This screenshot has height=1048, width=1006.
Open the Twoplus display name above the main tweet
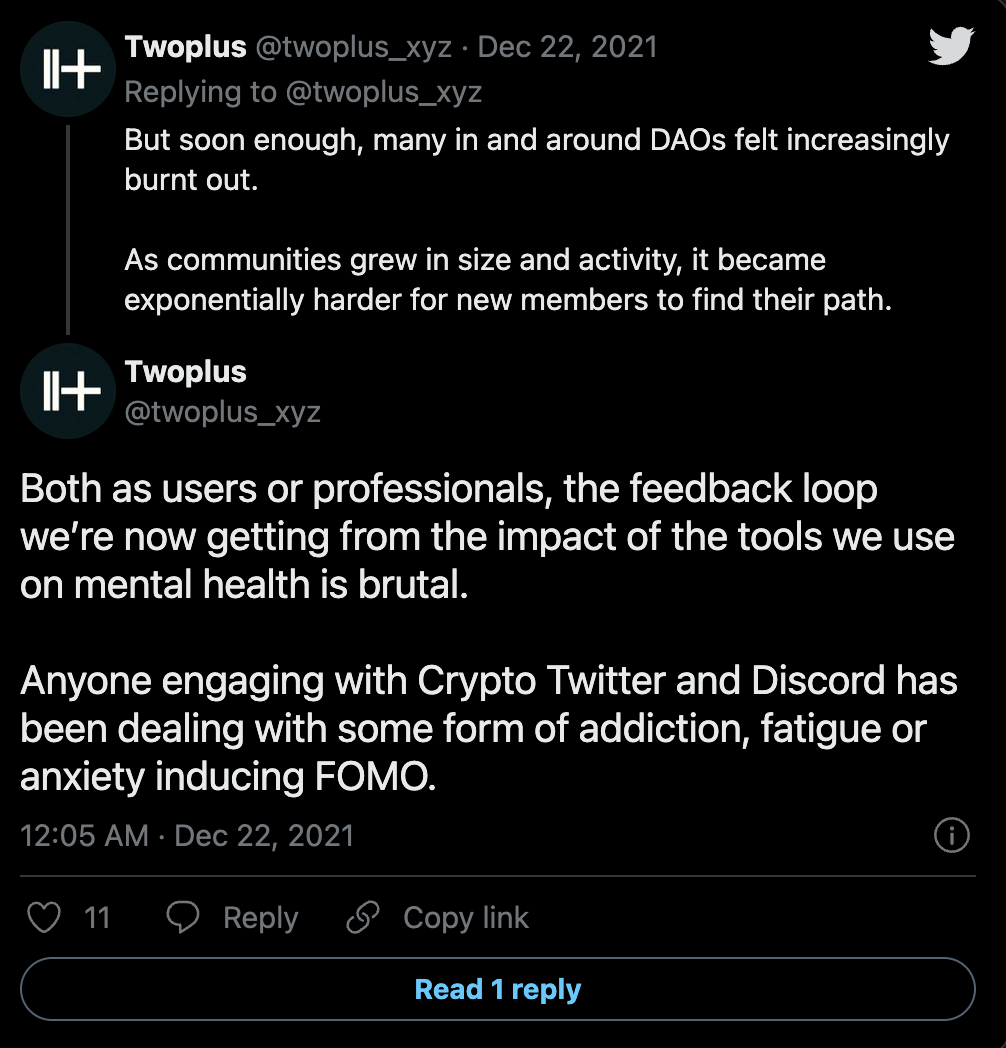click(186, 372)
